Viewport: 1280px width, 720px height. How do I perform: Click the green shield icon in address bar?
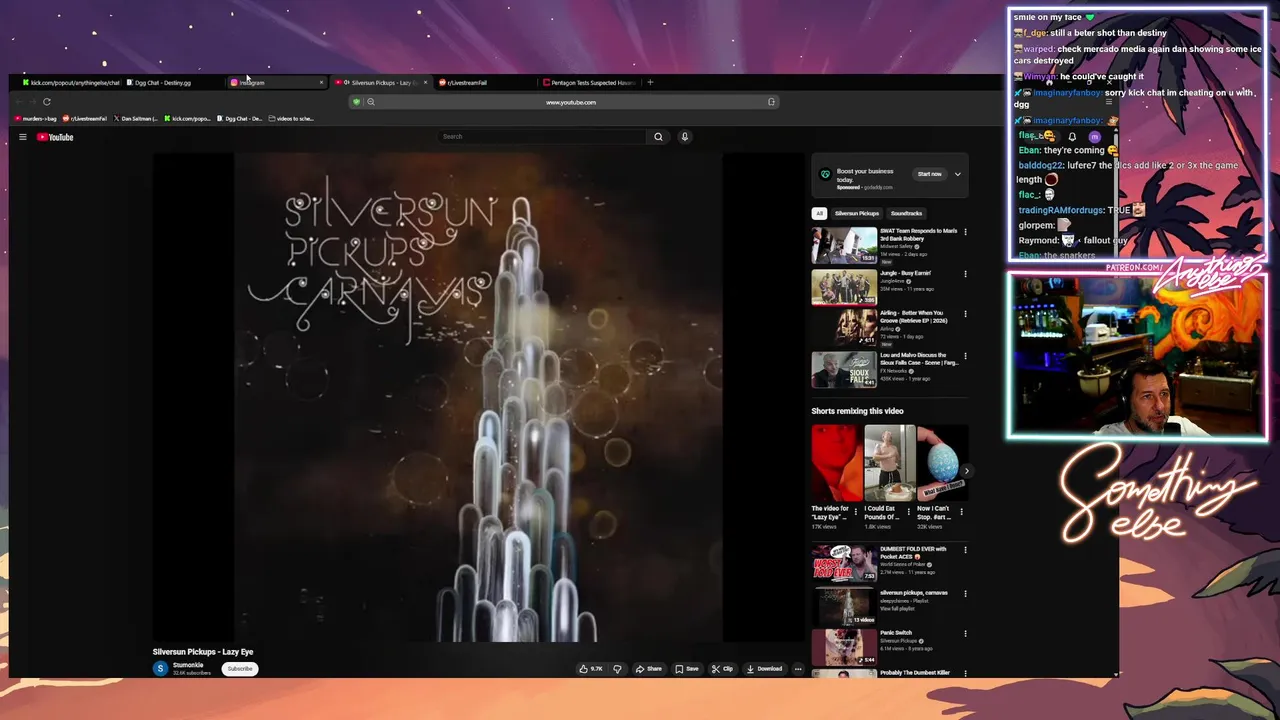tap(356, 102)
